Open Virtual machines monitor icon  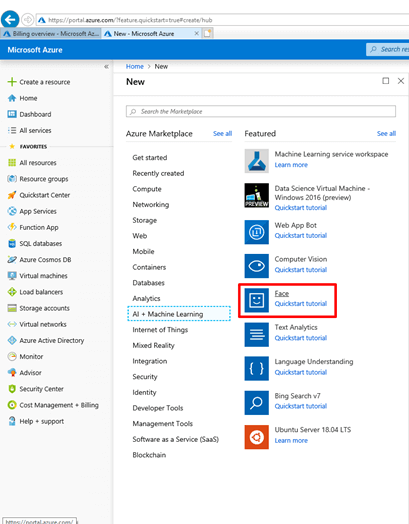tap(12, 276)
